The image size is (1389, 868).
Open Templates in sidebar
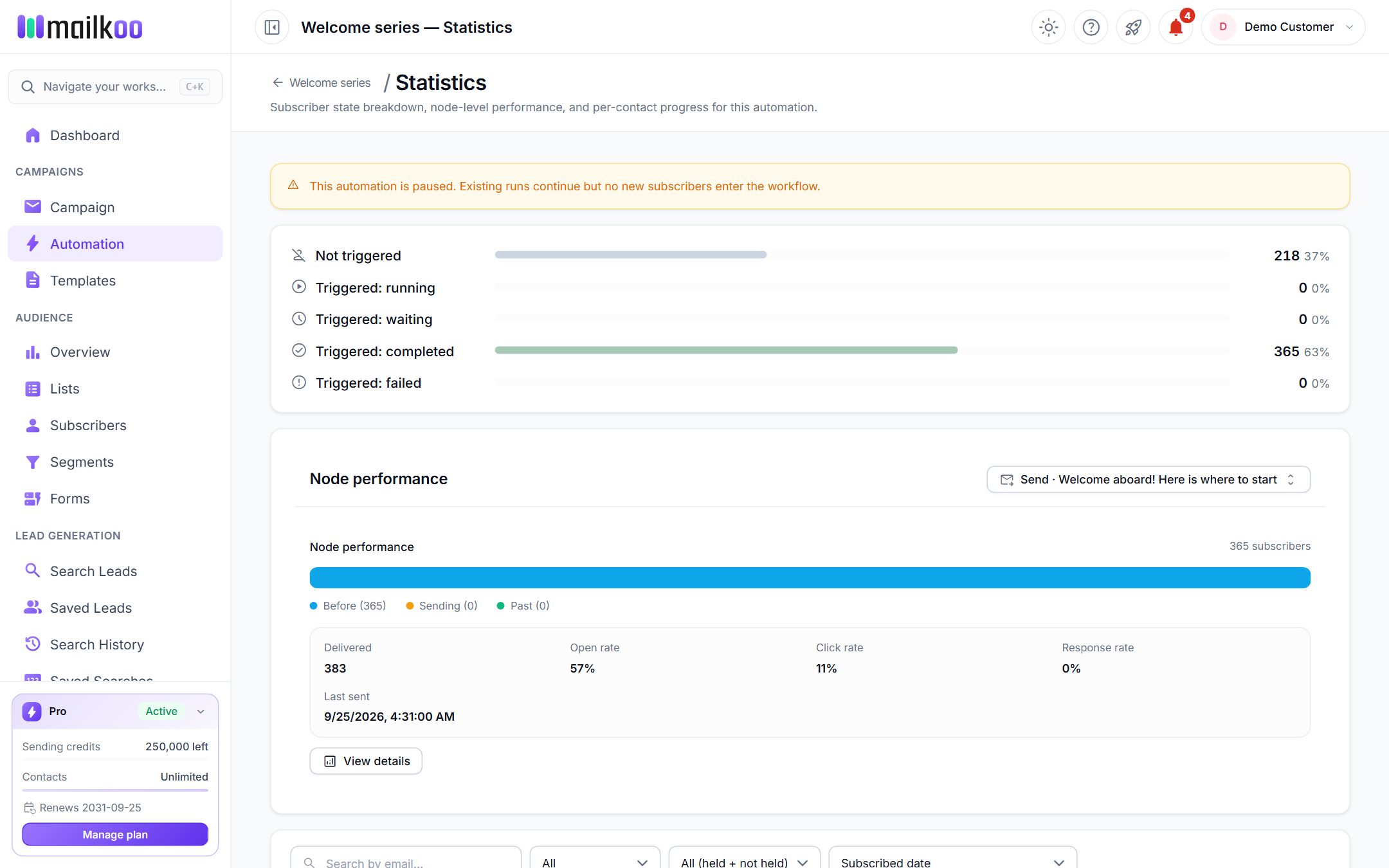tap(115, 280)
